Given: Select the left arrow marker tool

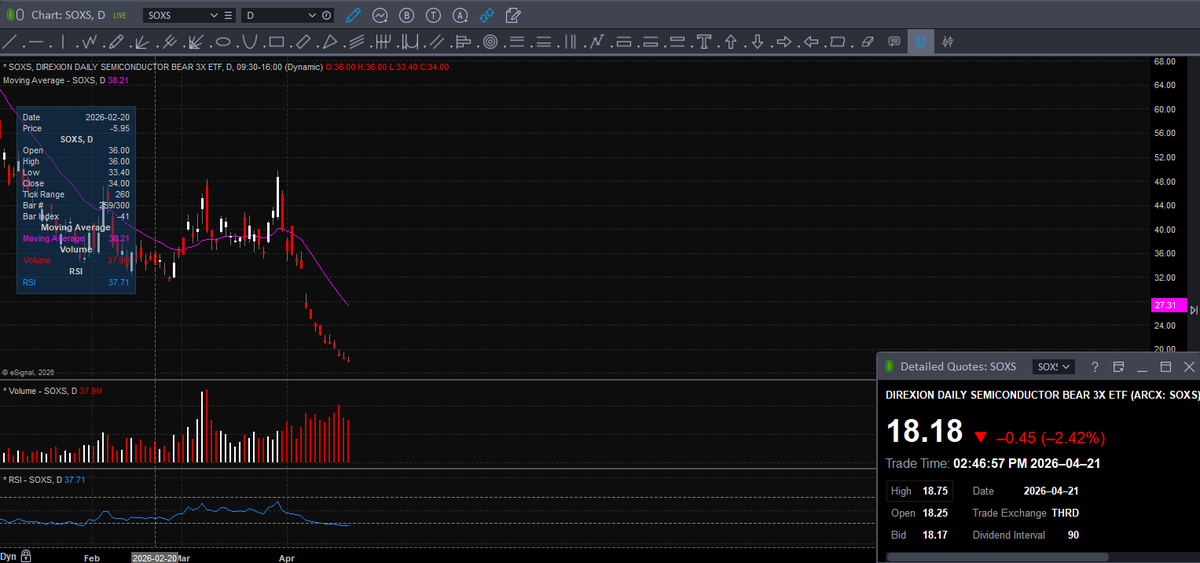Looking at the screenshot, I should [811, 42].
